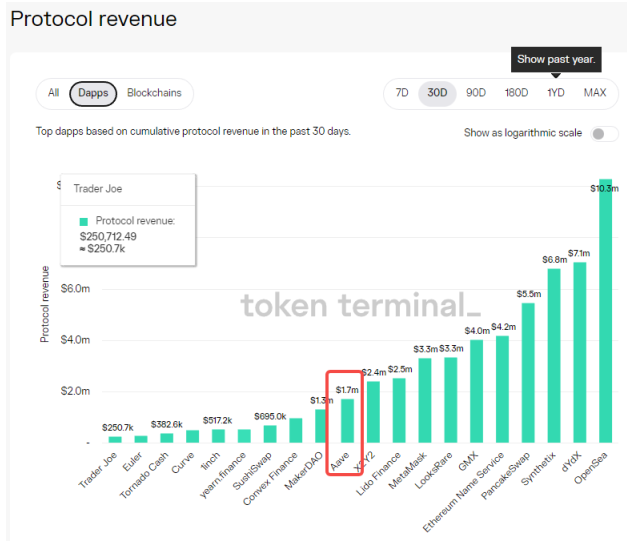Click the LooksRare revenue bar

click(451, 400)
